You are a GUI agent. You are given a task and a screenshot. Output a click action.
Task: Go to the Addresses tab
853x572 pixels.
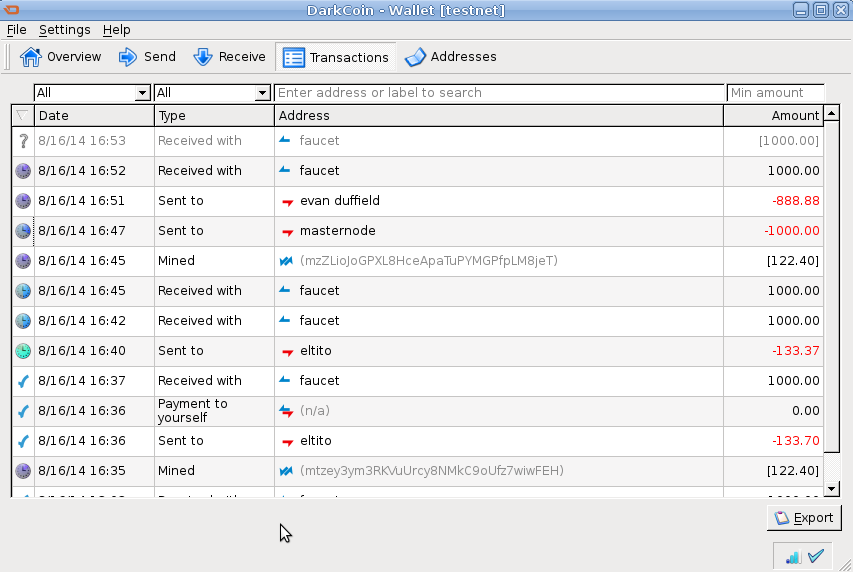point(450,57)
